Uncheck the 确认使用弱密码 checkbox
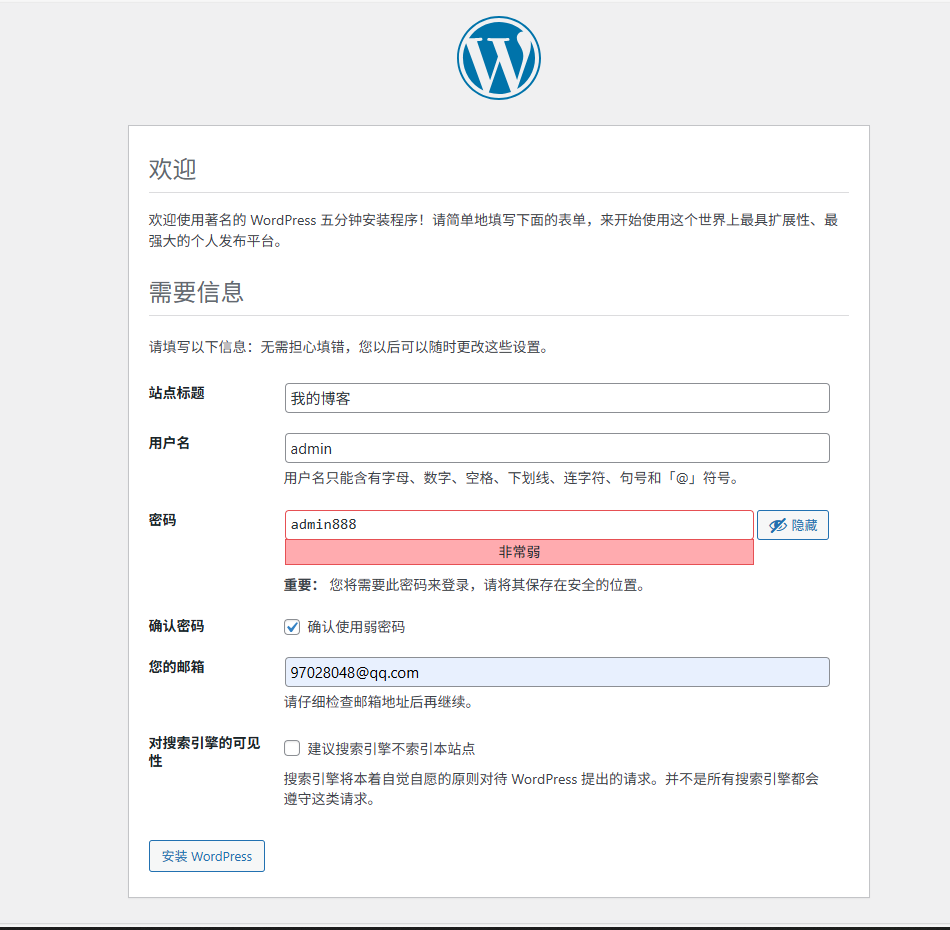 [x=292, y=627]
